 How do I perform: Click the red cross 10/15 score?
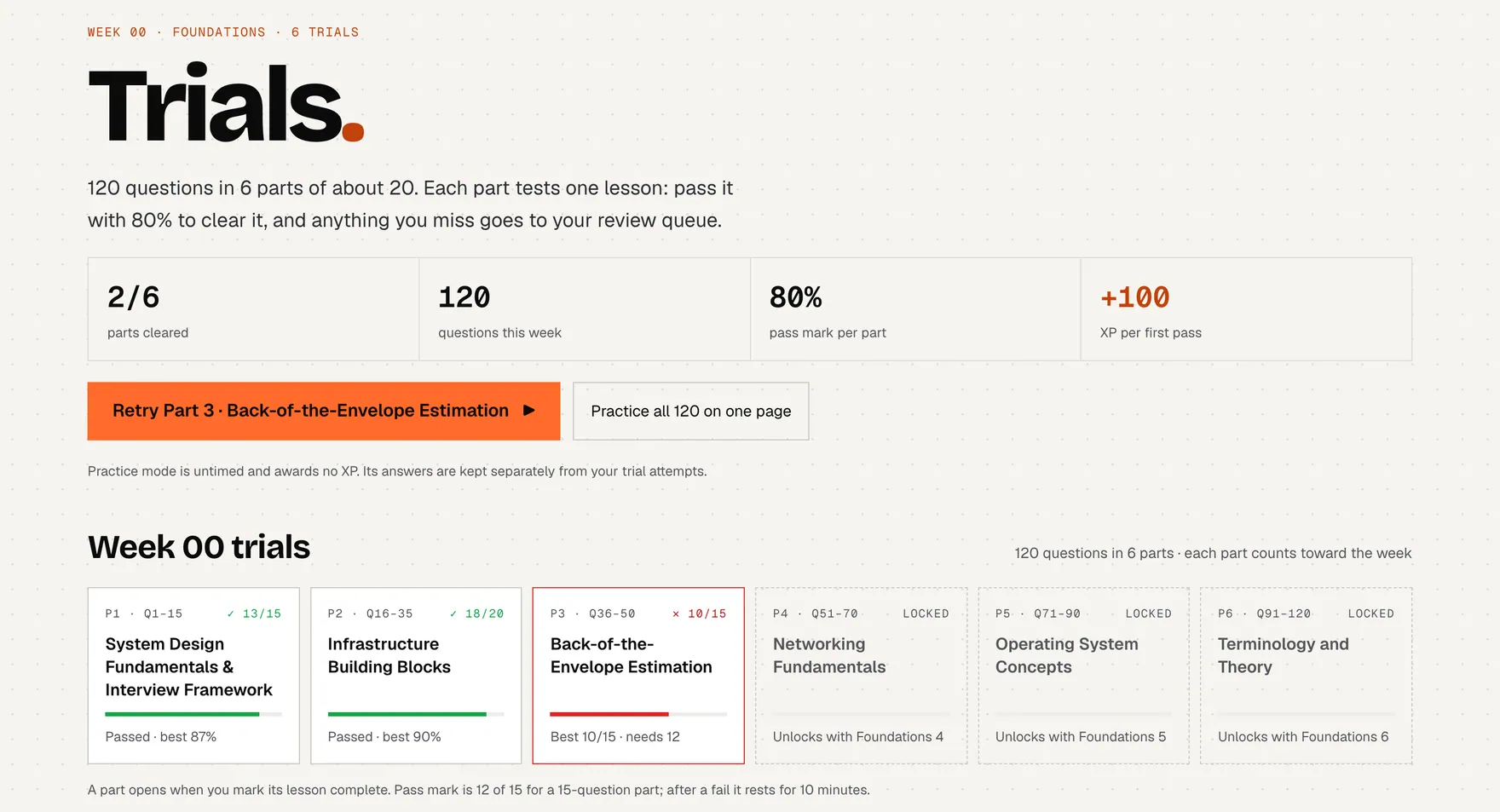(699, 613)
